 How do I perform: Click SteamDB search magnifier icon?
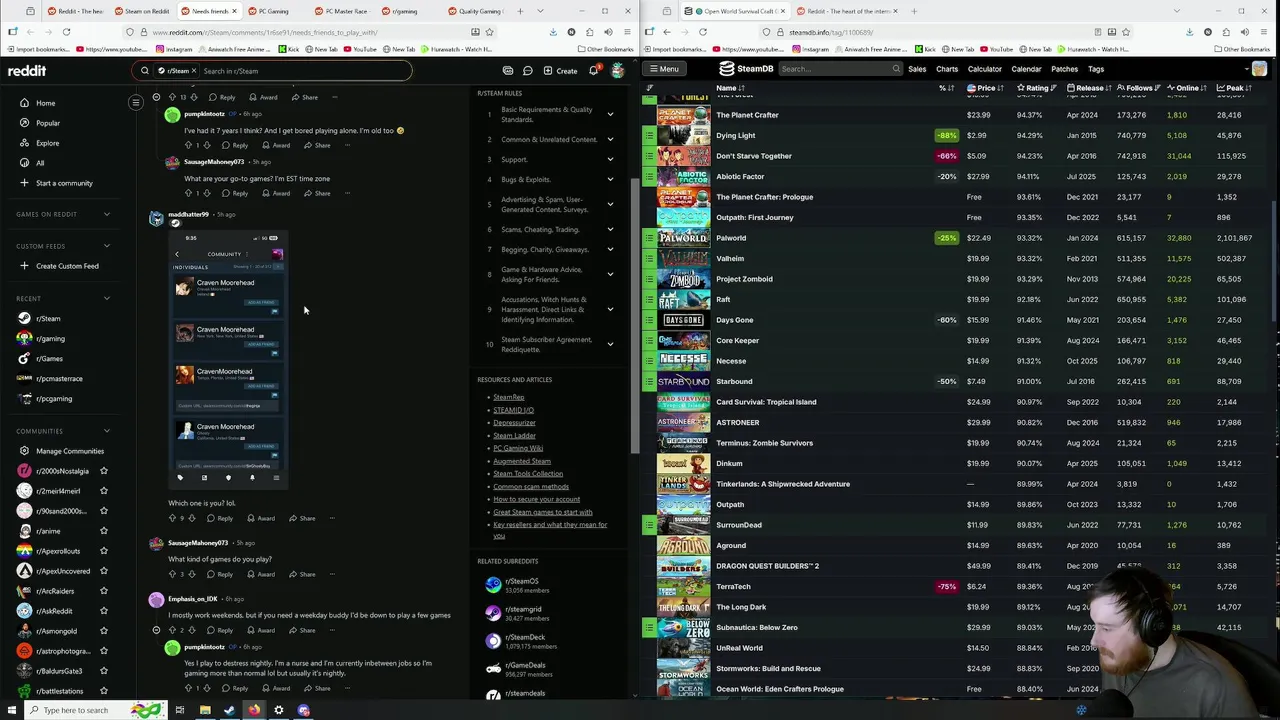pos(896,69)
